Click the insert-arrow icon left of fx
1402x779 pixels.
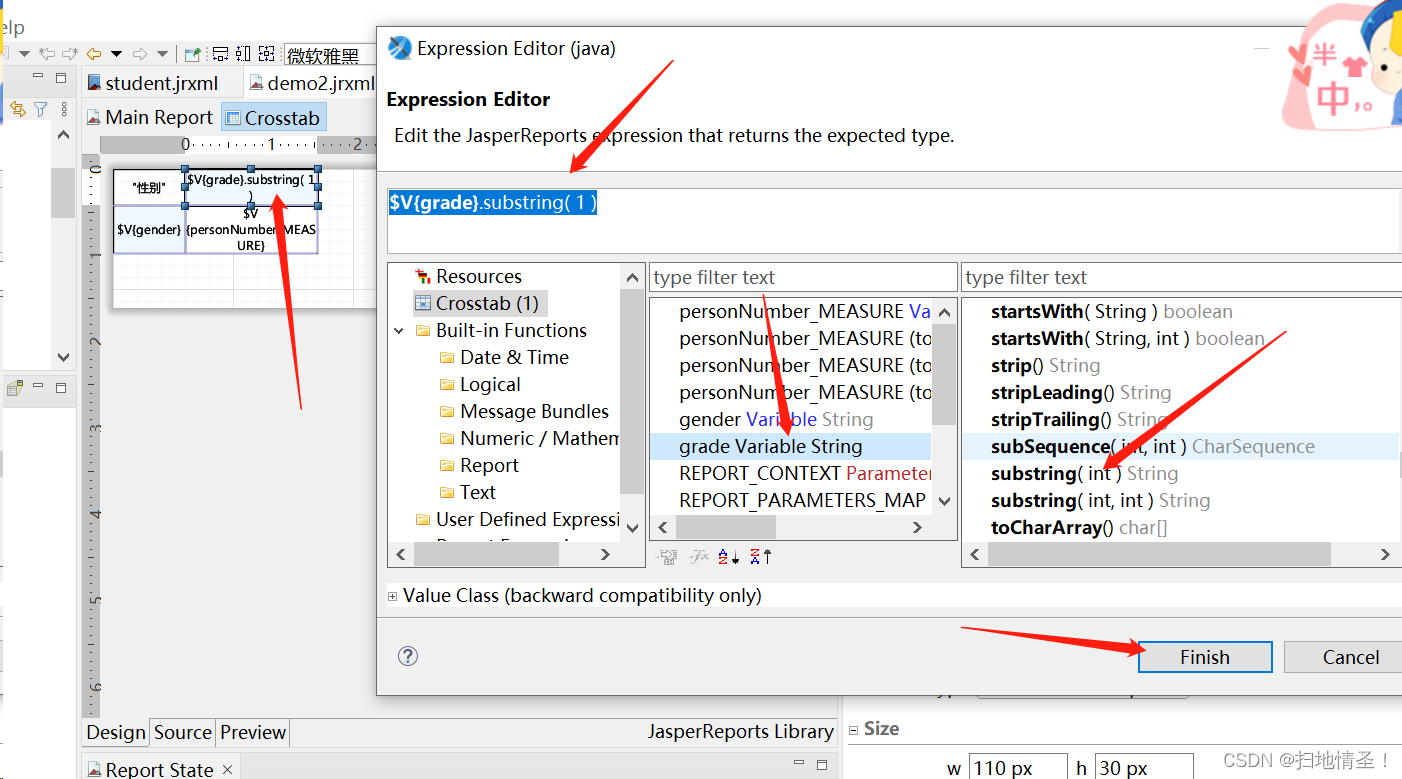(x=669, y=556)
